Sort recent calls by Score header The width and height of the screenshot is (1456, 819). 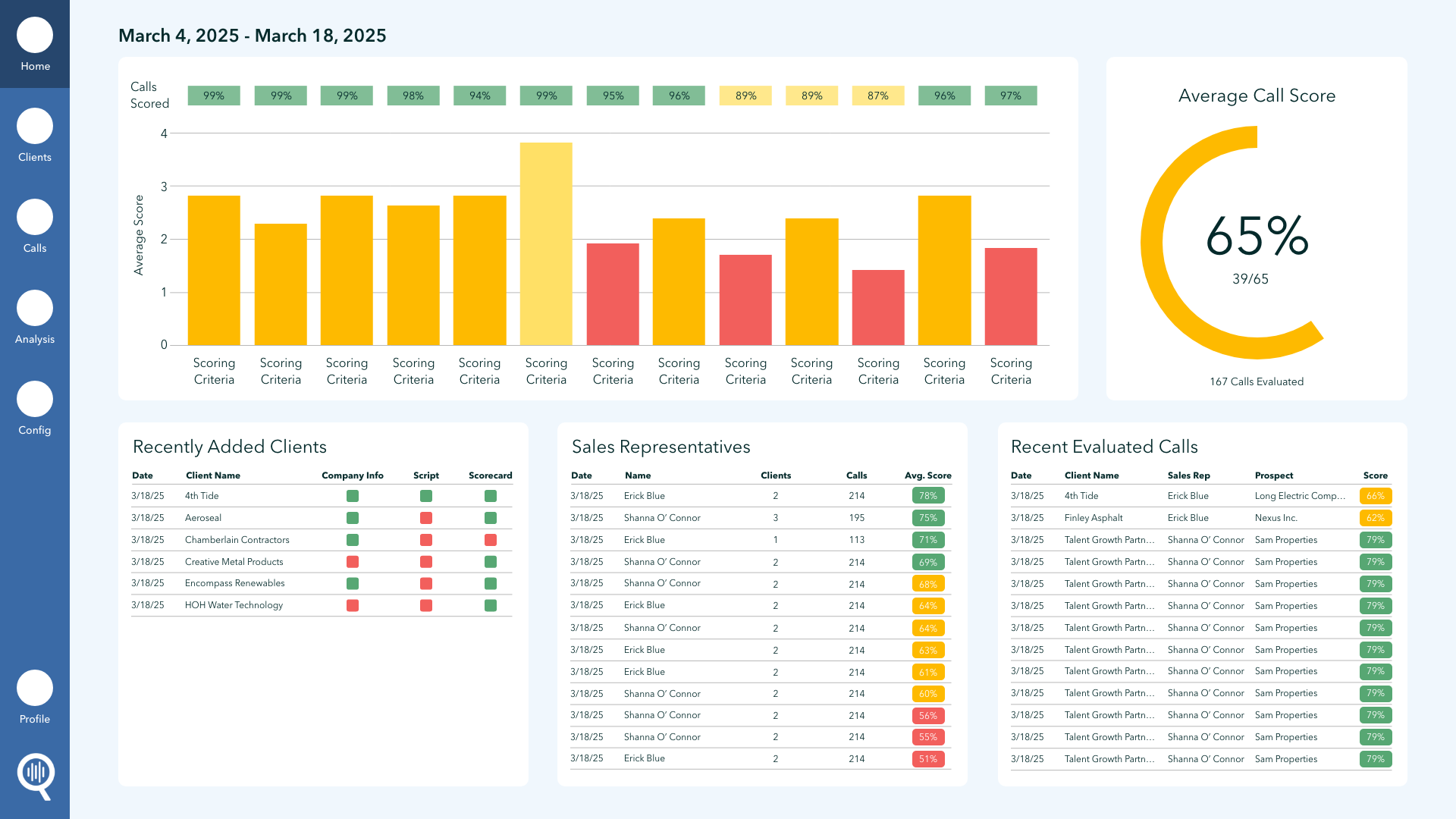(1375, 475)
